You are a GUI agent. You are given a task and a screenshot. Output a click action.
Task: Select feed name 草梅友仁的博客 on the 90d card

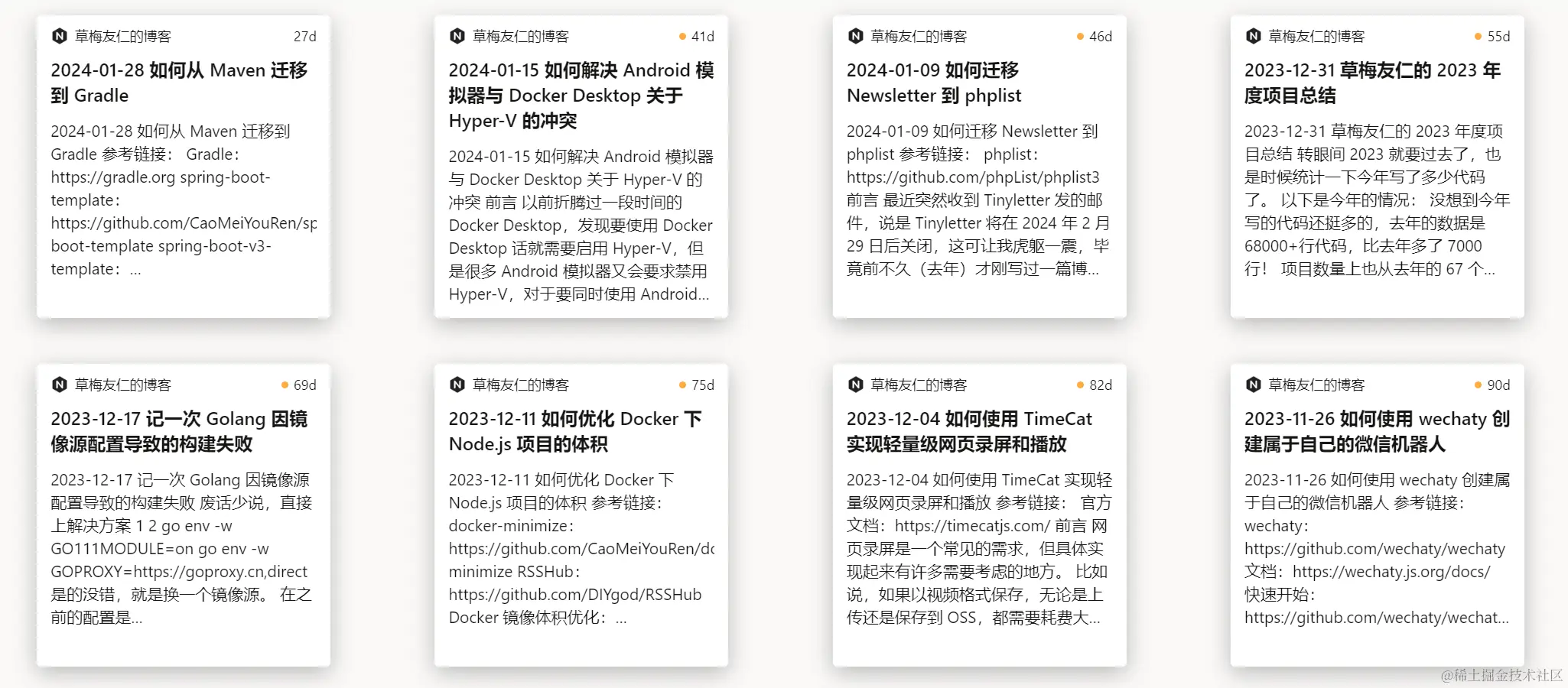coord(1316,385)
